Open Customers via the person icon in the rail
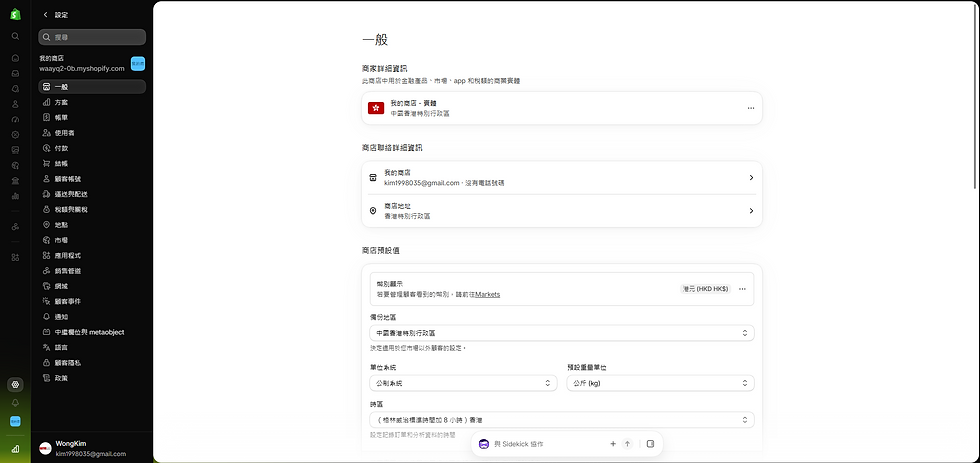The width and height of the screenshot is (980, 463). coord(16,104)
